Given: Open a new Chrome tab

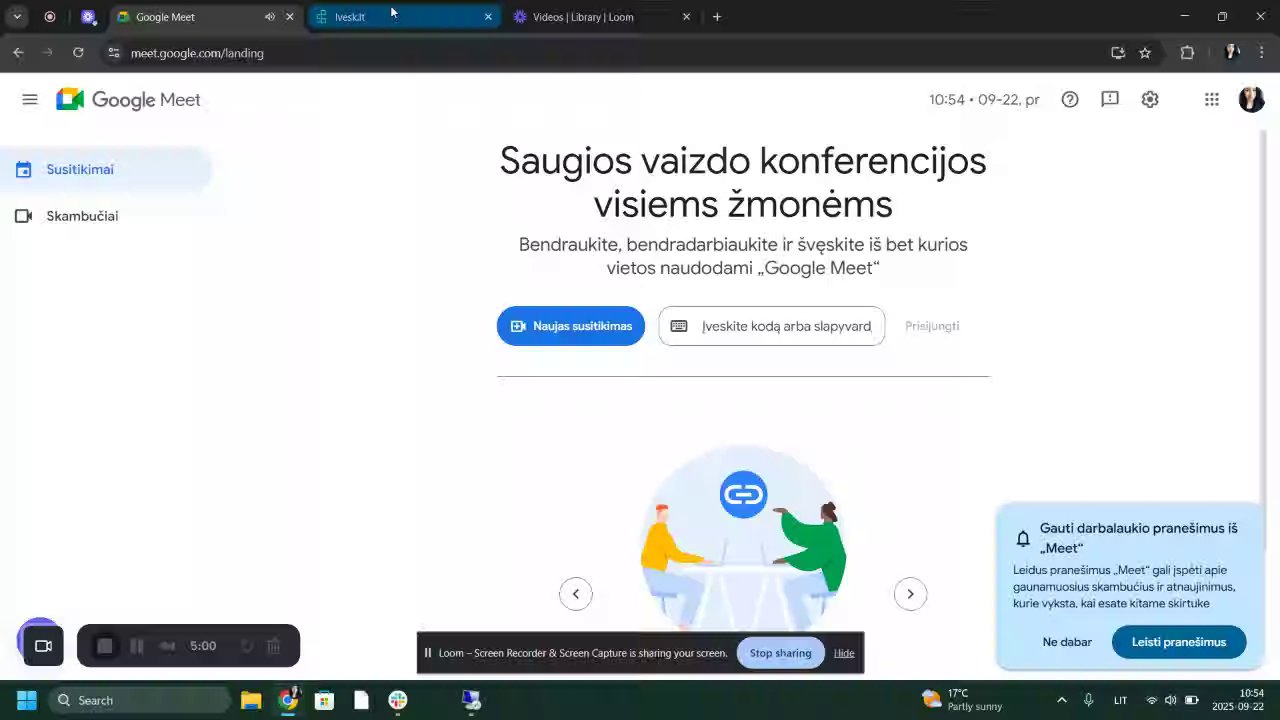Looking at the screenshot, I should [716, 17].
